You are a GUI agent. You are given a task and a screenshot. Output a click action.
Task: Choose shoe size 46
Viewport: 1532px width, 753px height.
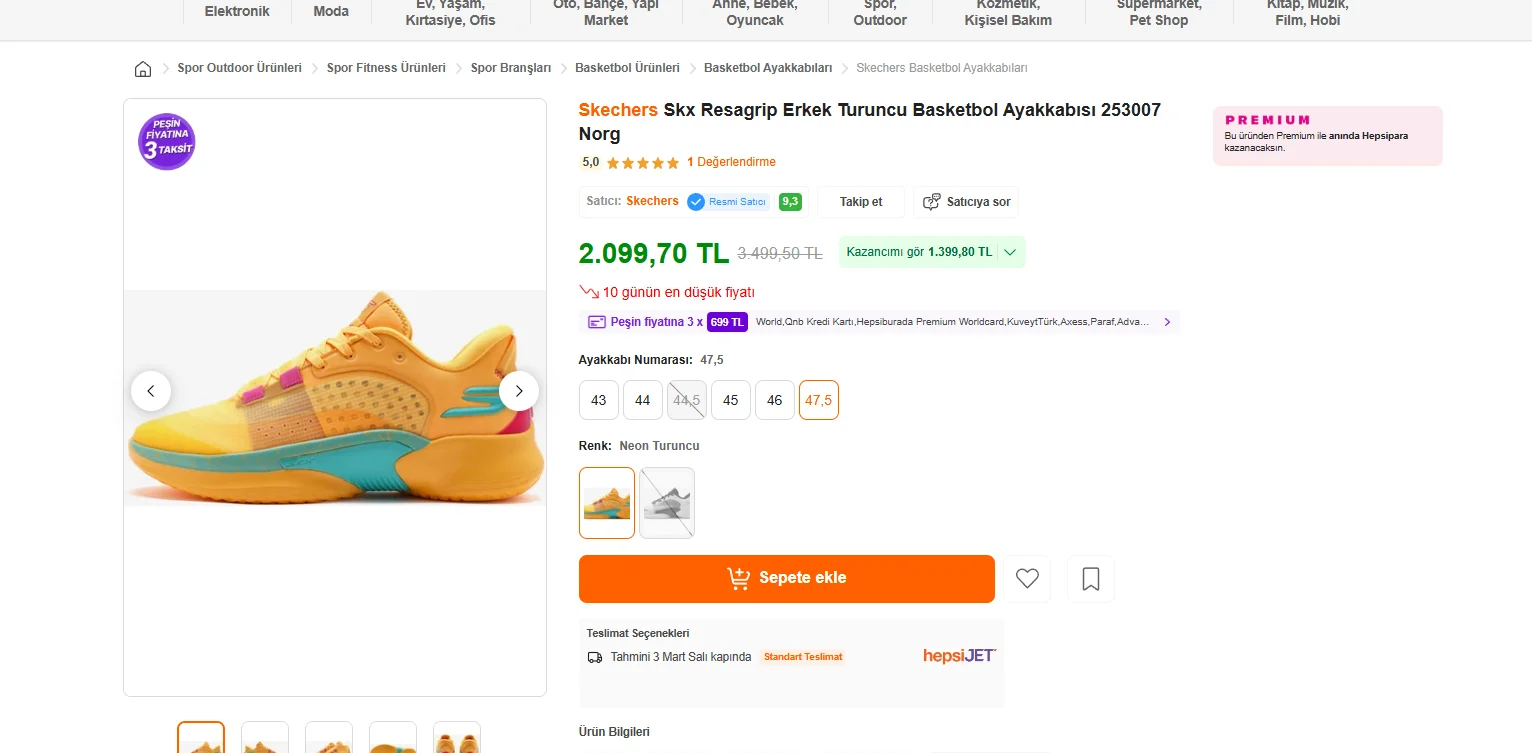[775, 400]
